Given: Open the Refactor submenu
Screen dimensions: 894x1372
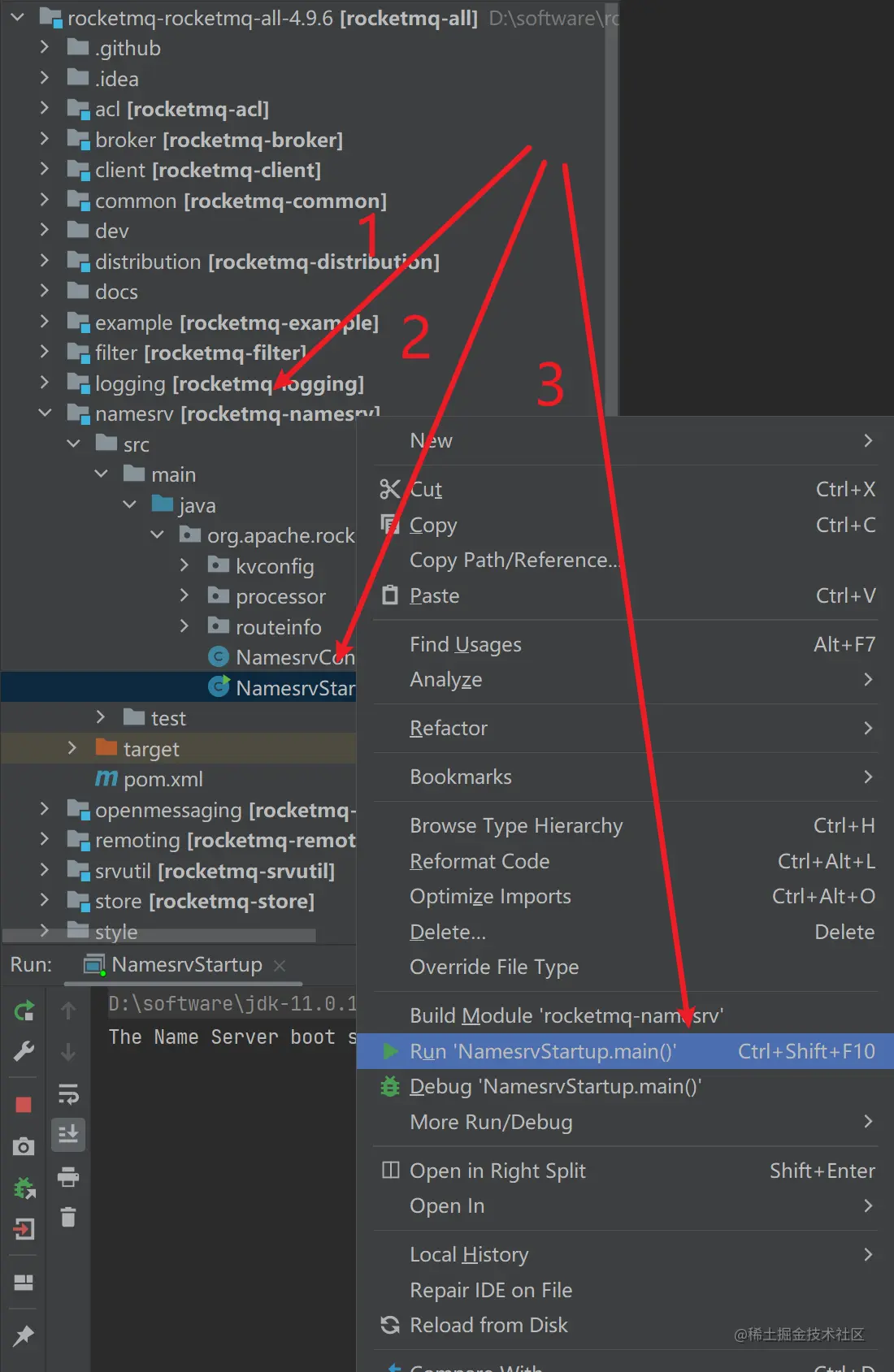Looking at the screenshot, I should pyautogui.click(x=626, y=728).
